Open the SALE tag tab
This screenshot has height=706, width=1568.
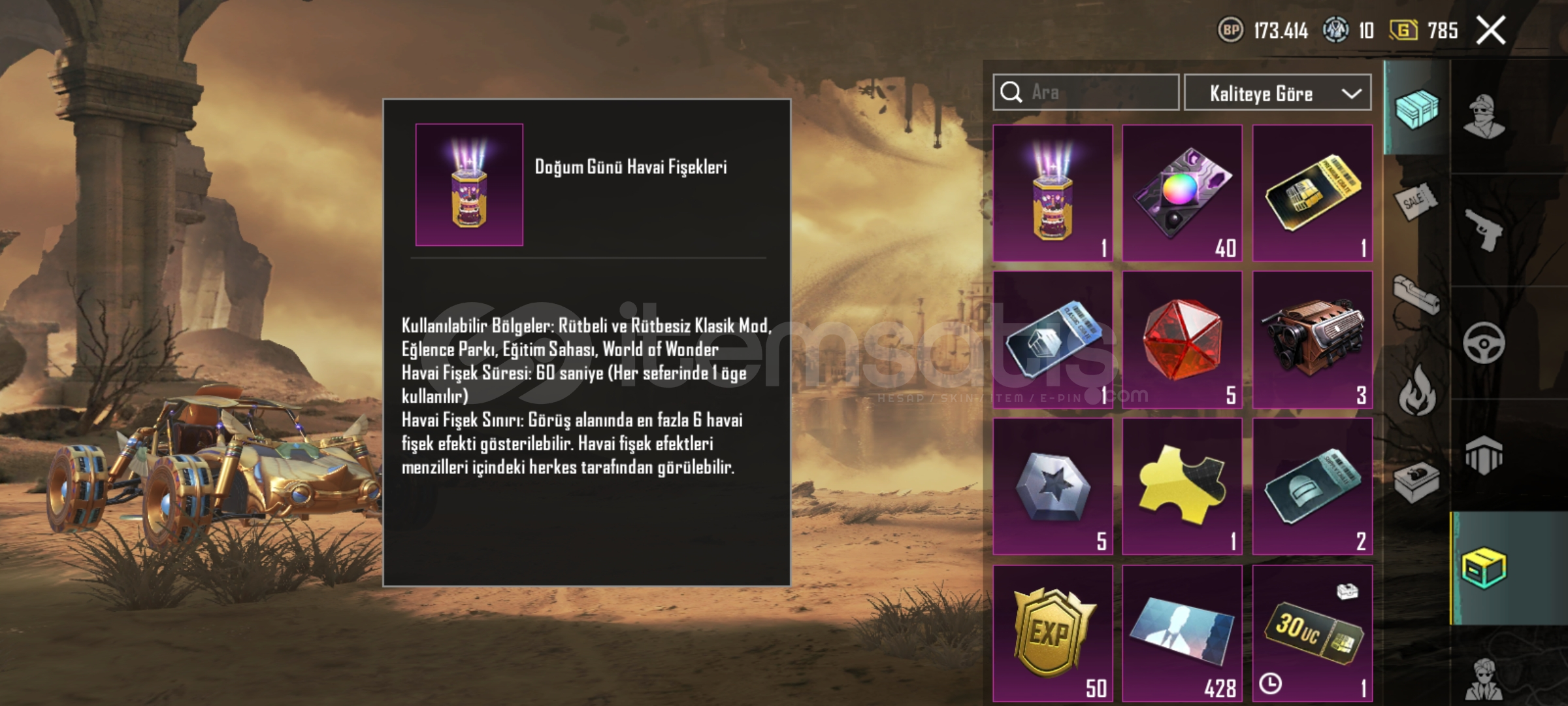pyautogui.click(x=1416, y=201)
